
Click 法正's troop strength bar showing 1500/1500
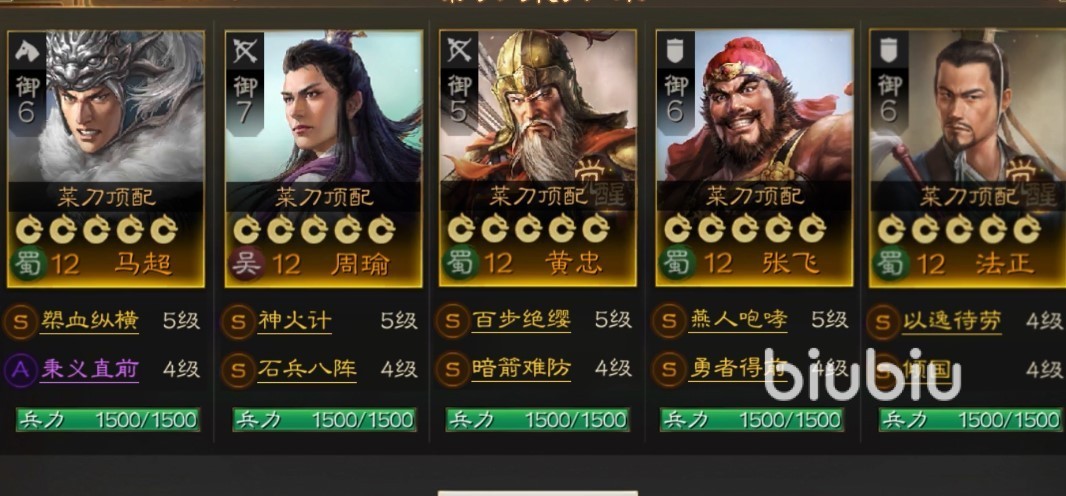click(x=969, y=420)
